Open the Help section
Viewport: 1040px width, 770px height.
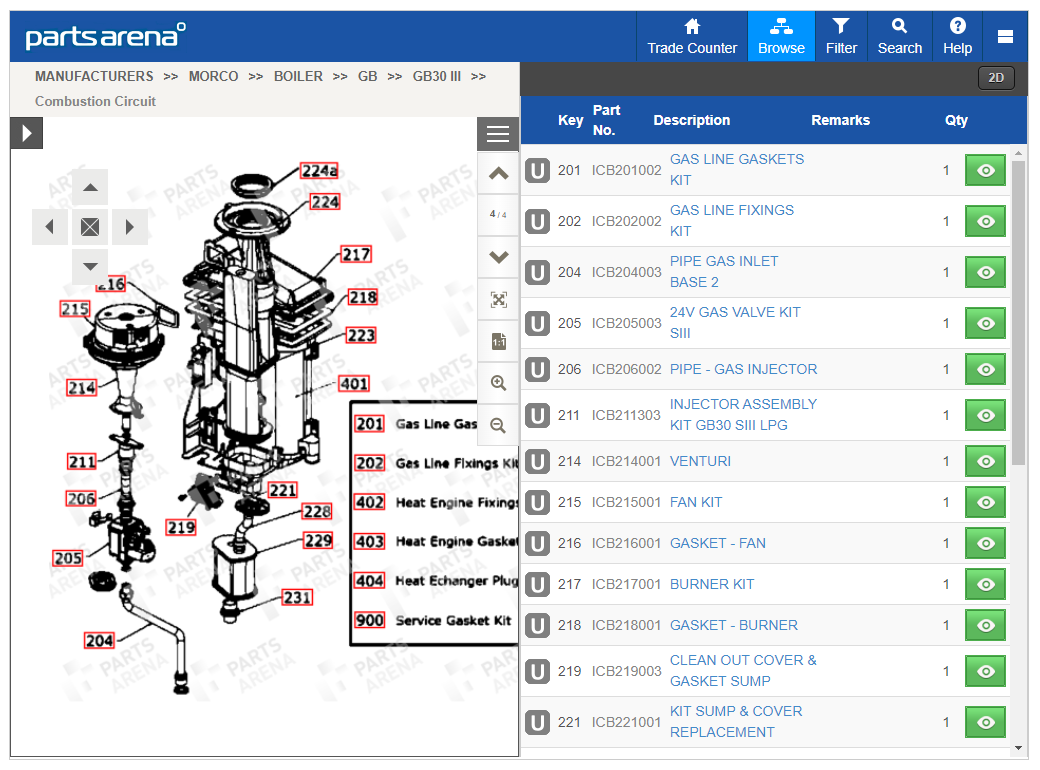pos(957,36)
